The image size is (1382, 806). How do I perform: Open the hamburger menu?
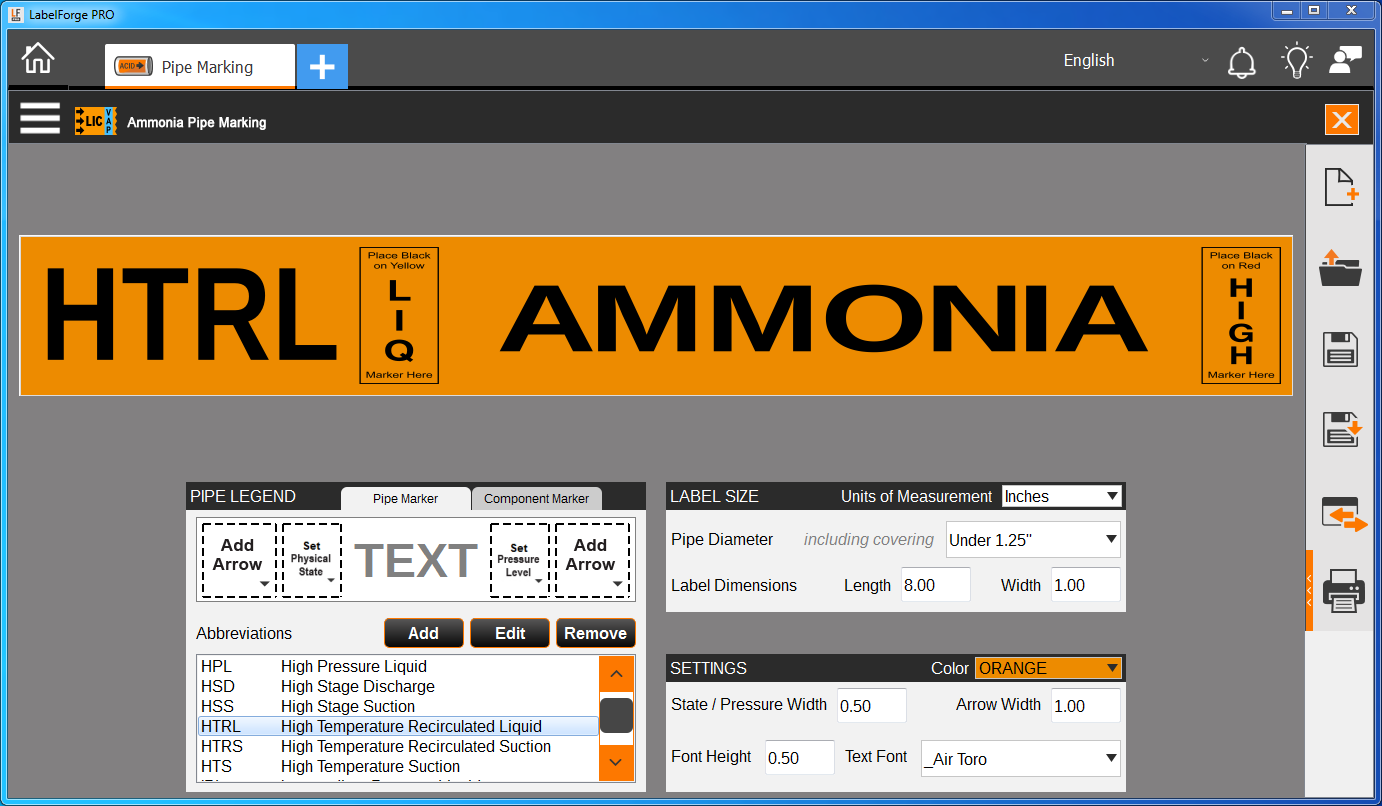(40, 118)
